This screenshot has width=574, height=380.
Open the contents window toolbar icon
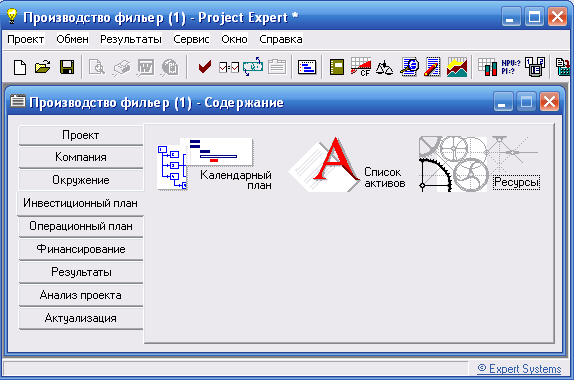pos(307,67)
